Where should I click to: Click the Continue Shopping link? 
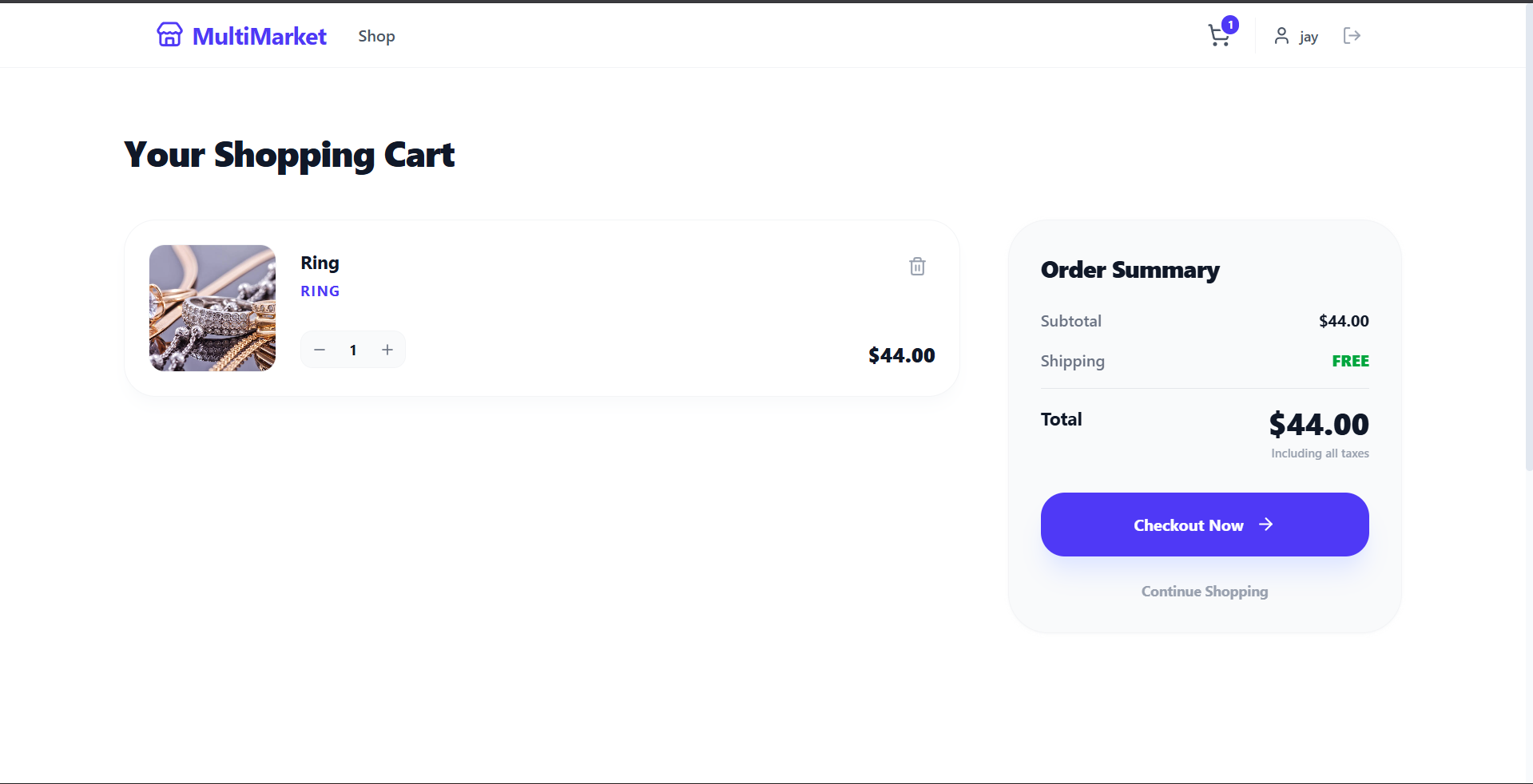pos(1204,592)
